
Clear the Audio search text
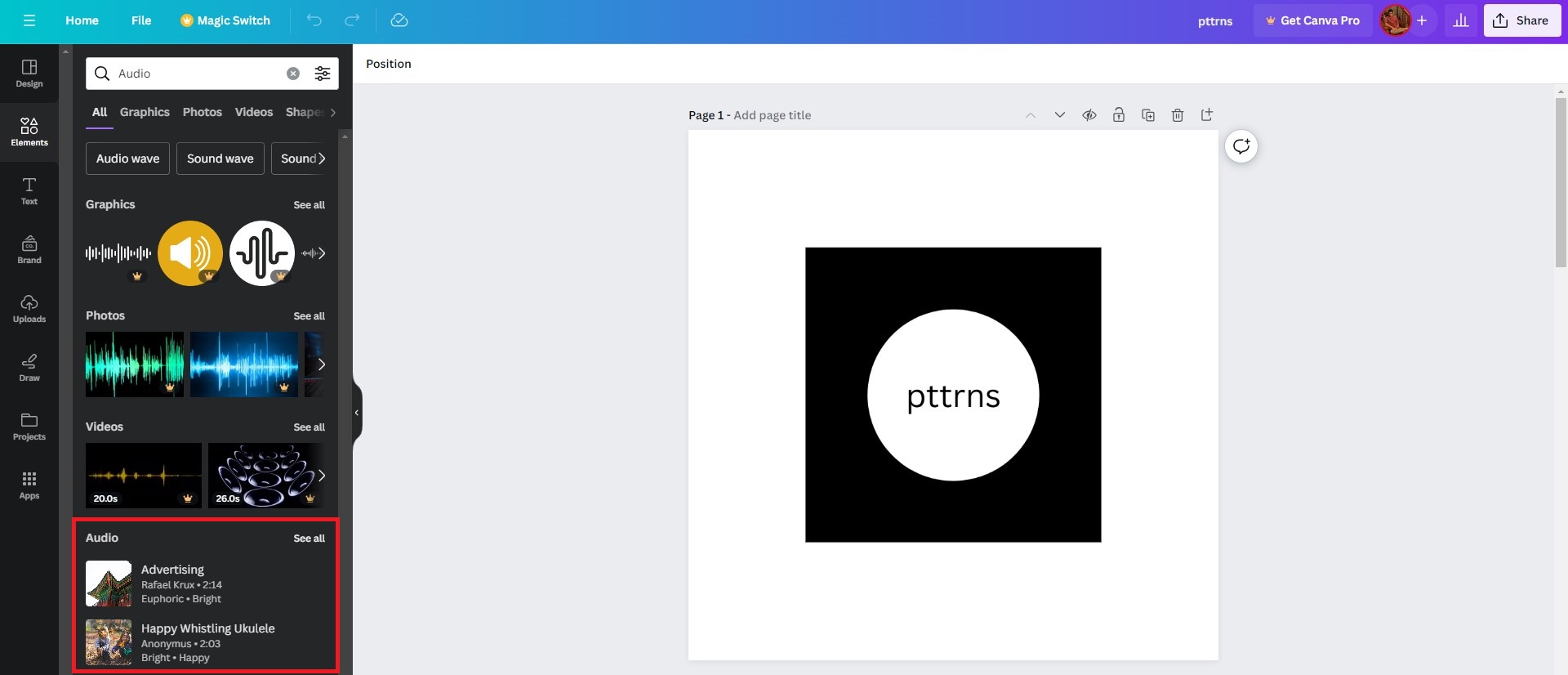point(293,74)
